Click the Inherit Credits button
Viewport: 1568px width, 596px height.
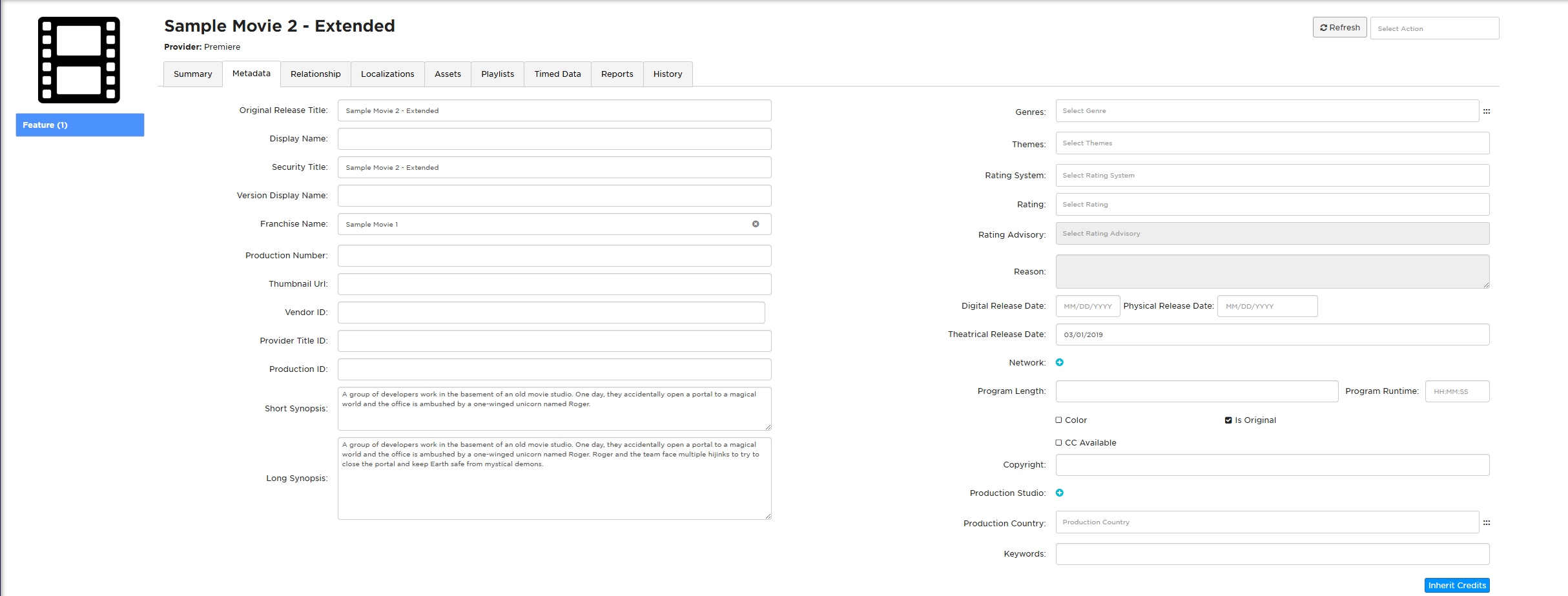click(1457, 585)
